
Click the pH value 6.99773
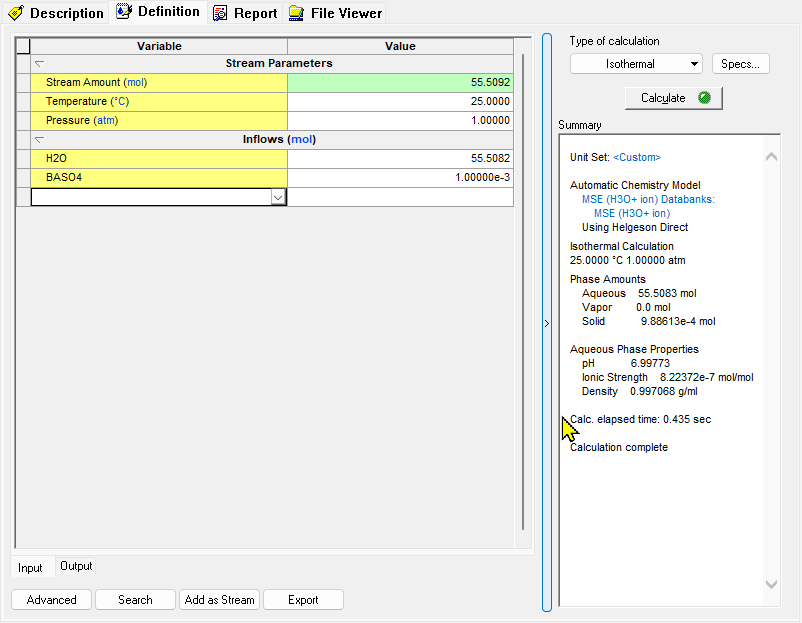click(650, 363)
